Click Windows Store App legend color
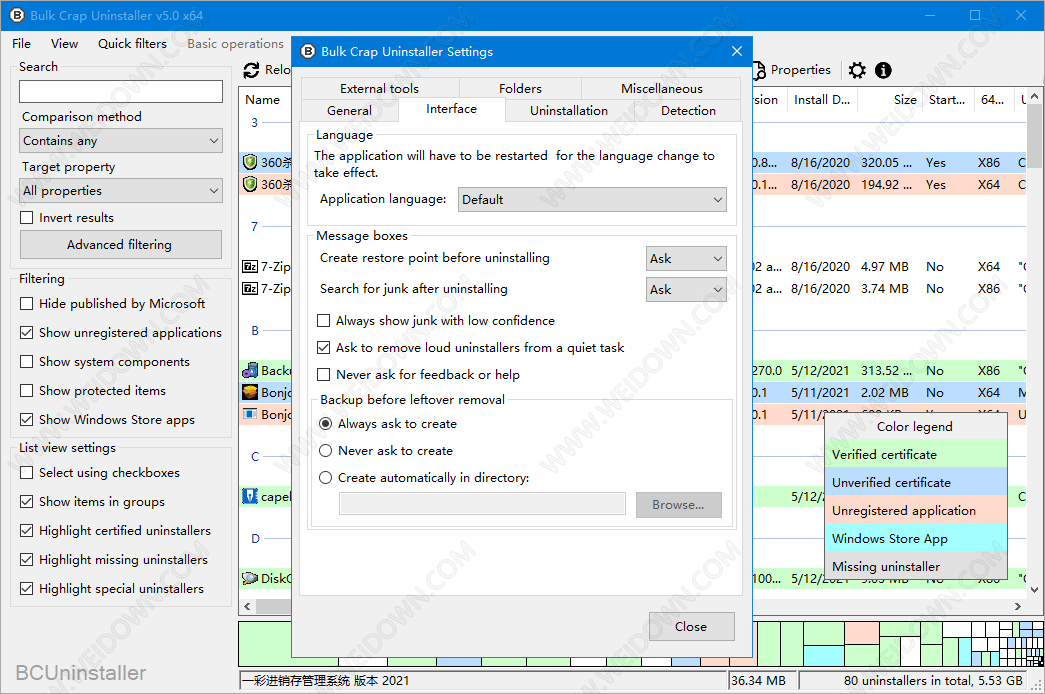Screen dimensions: 1045x694 pos(915,539)
